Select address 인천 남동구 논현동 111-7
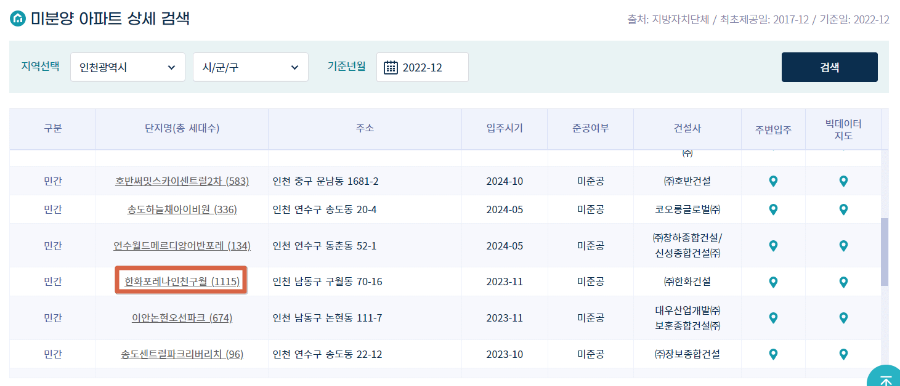Screen dimensions: 900x386 [x=327, y=318]
